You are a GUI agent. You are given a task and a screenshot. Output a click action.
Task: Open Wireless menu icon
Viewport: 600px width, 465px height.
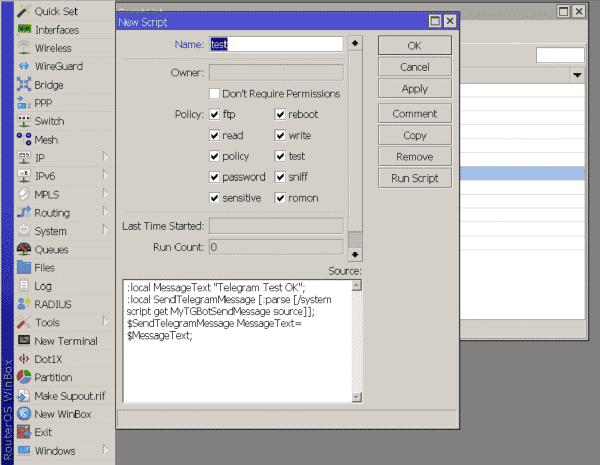point(24,48)
